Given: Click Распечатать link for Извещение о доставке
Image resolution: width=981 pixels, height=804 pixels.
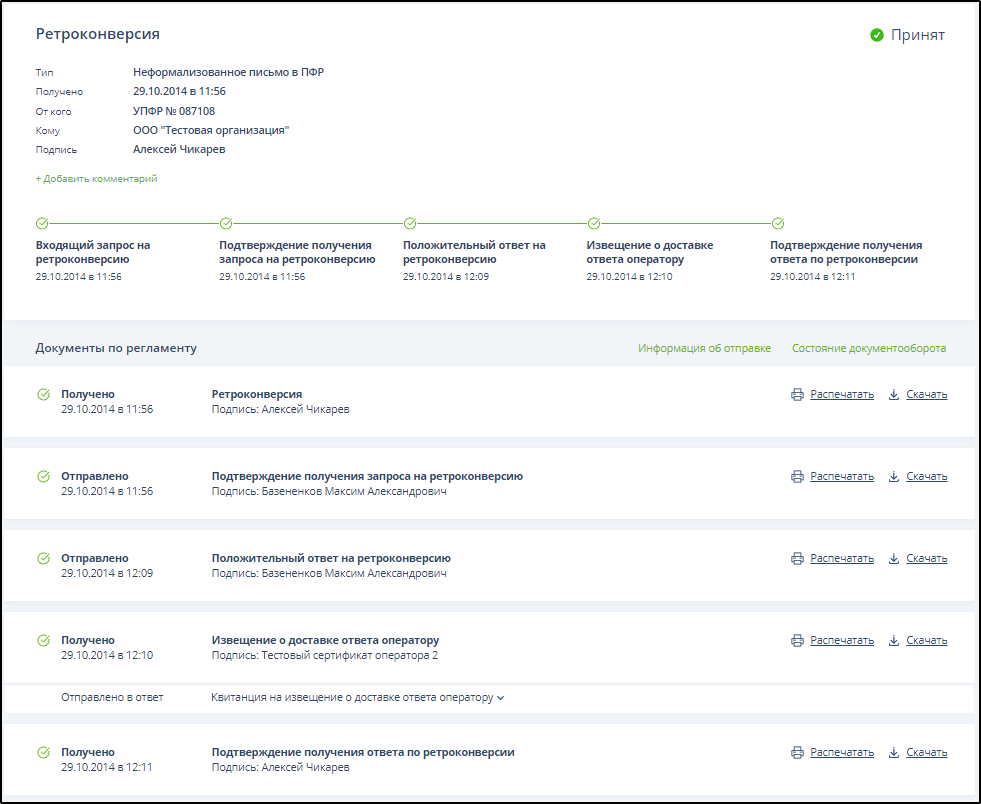Looking at the screenshot, I should [841, 641].
